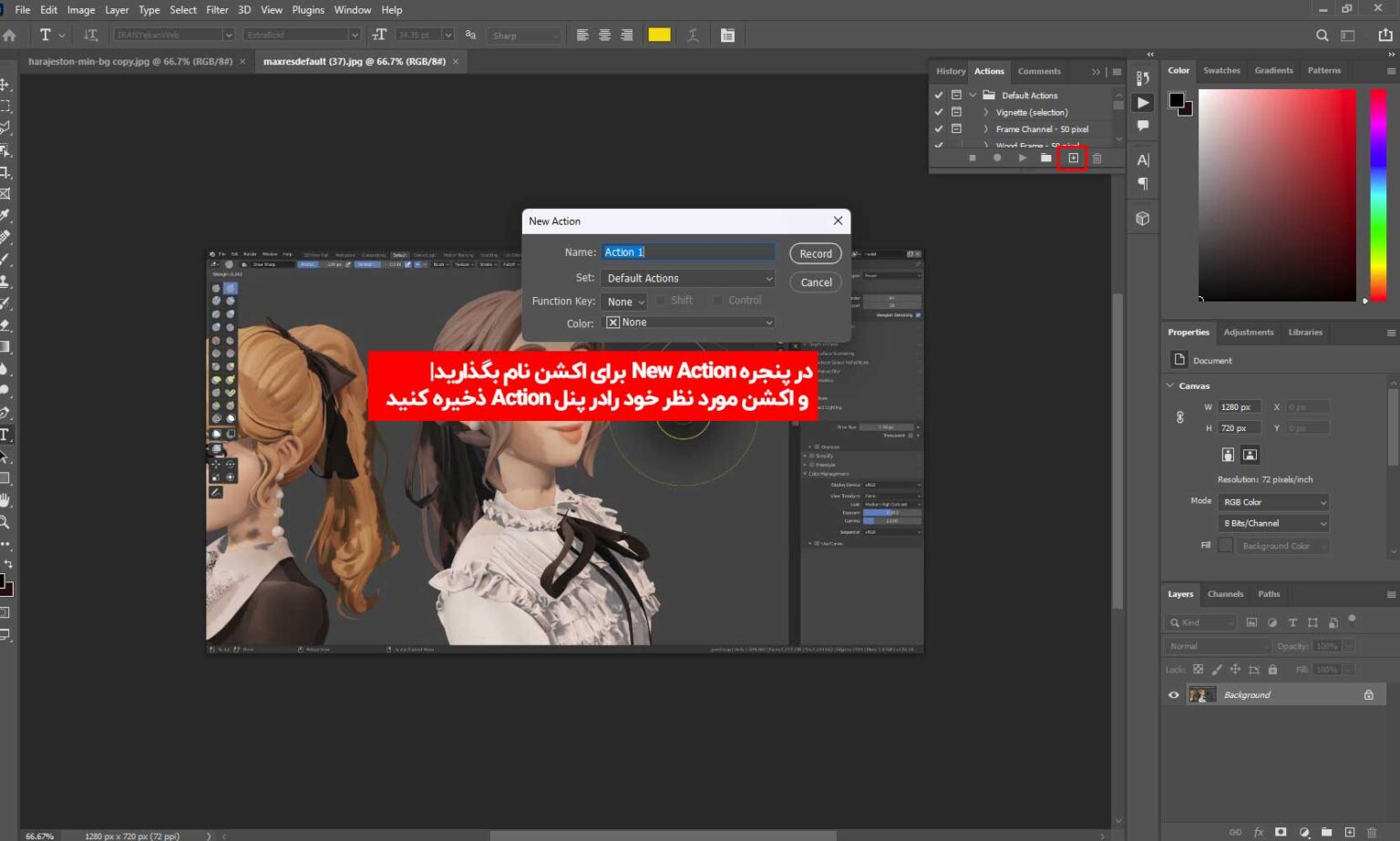1400x841 pixels.
Task: Click the yellow text color swatch in options bar
Action: click(x=659, y=36)
